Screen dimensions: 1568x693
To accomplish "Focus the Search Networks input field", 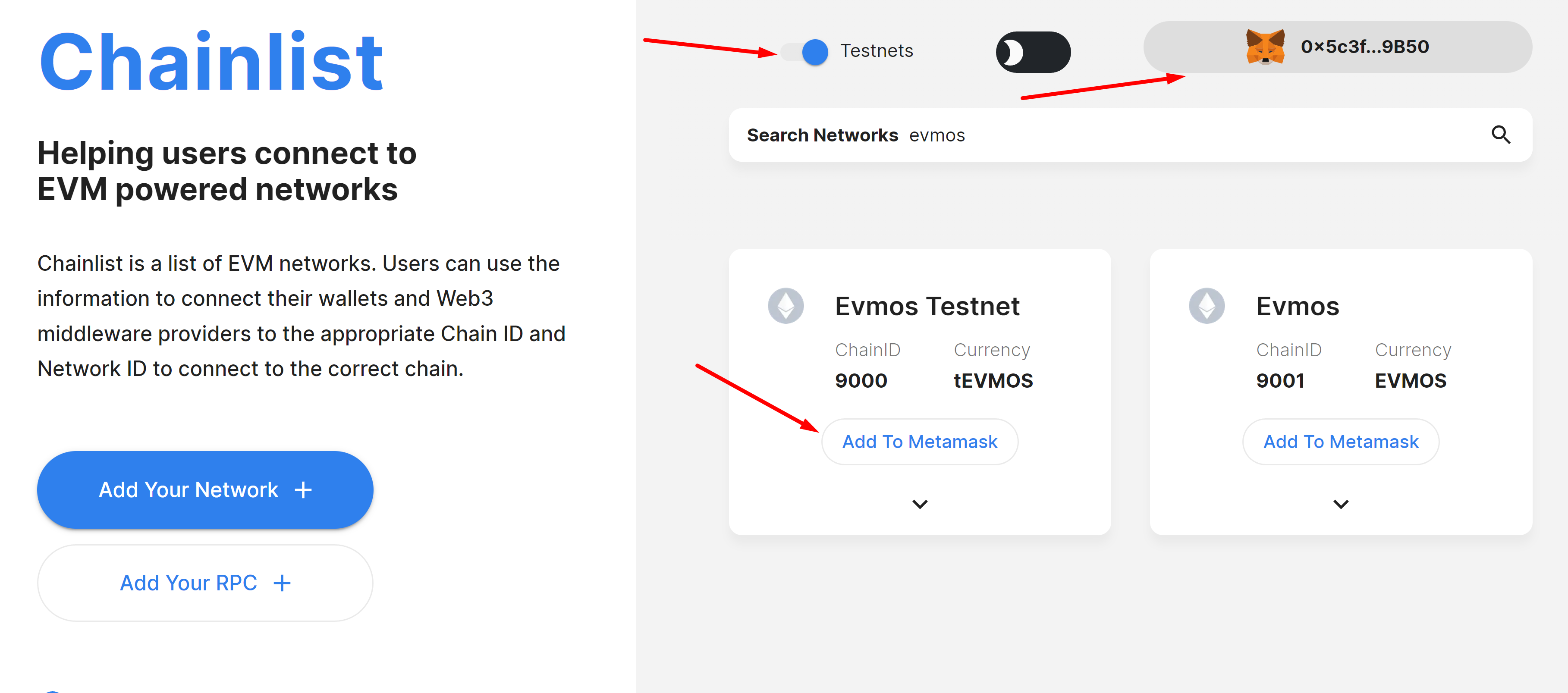I will [x=1187, y=135].
